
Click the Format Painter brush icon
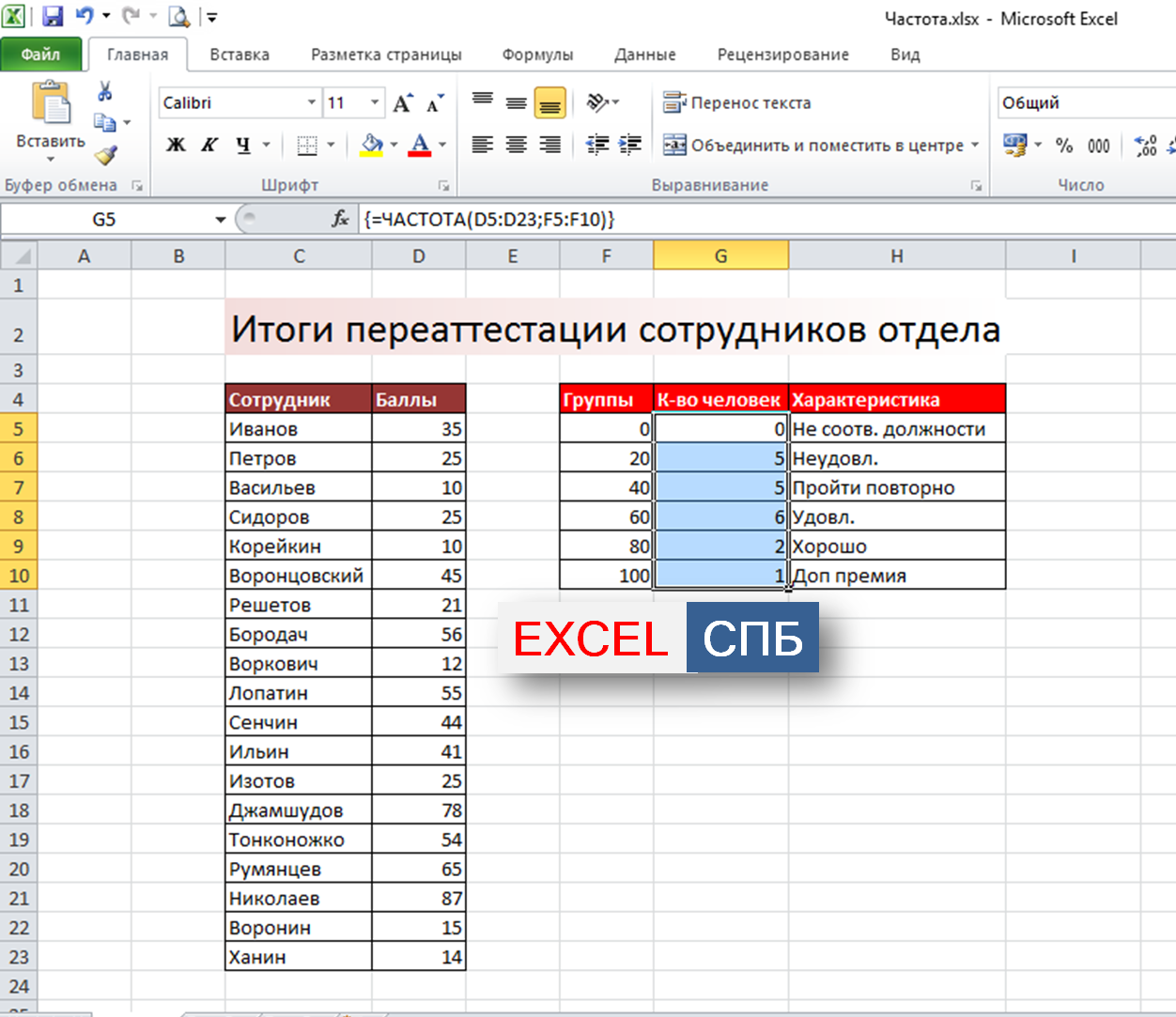pyautogui.click(x=106, y=156)
